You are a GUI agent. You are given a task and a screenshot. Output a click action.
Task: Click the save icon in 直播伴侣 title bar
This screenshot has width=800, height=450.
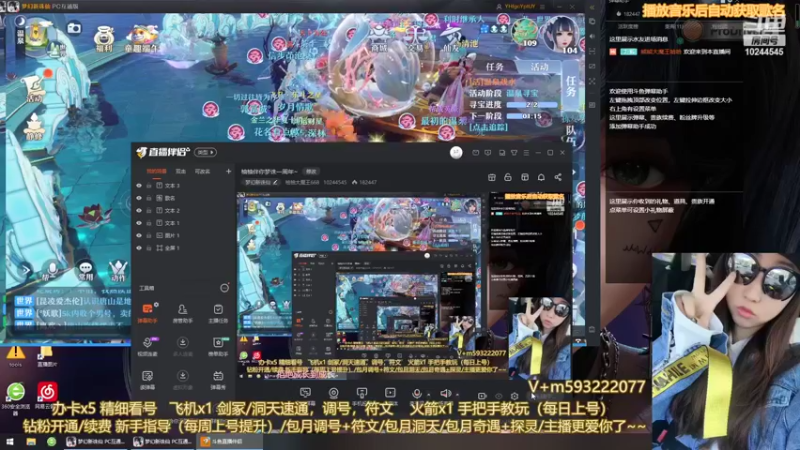point(502,153)
